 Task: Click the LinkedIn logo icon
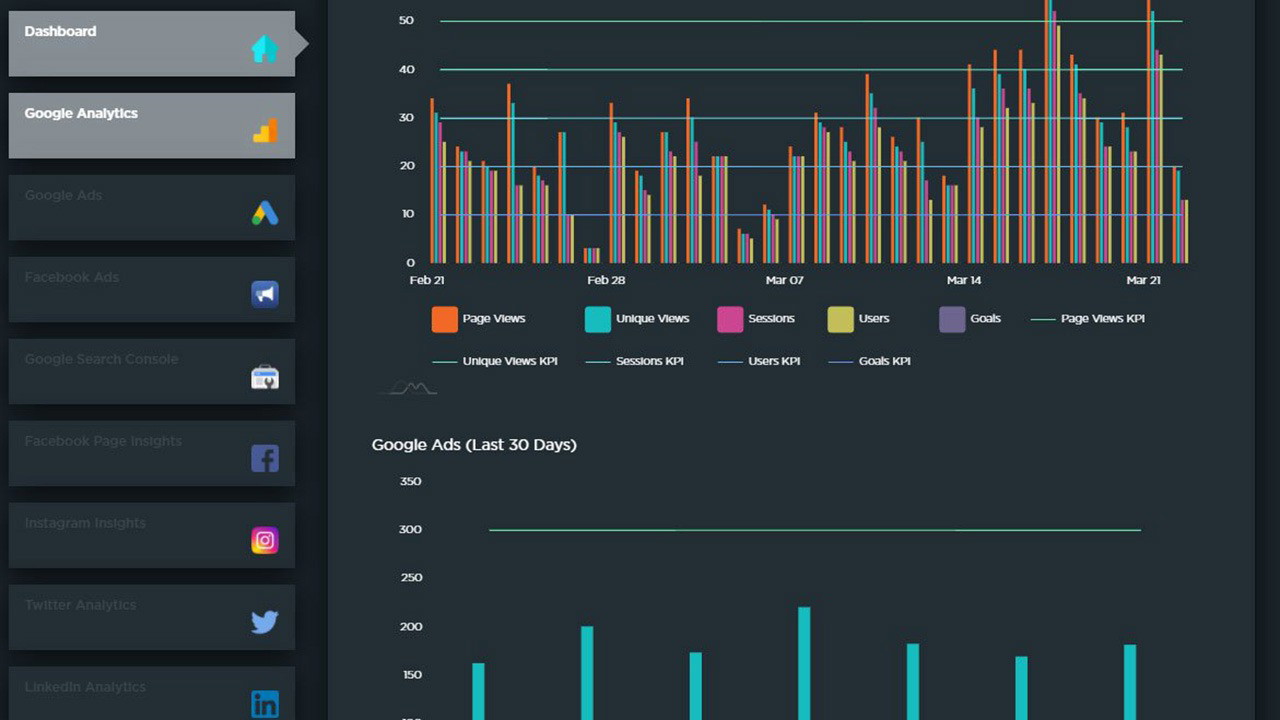pos(265,704)
